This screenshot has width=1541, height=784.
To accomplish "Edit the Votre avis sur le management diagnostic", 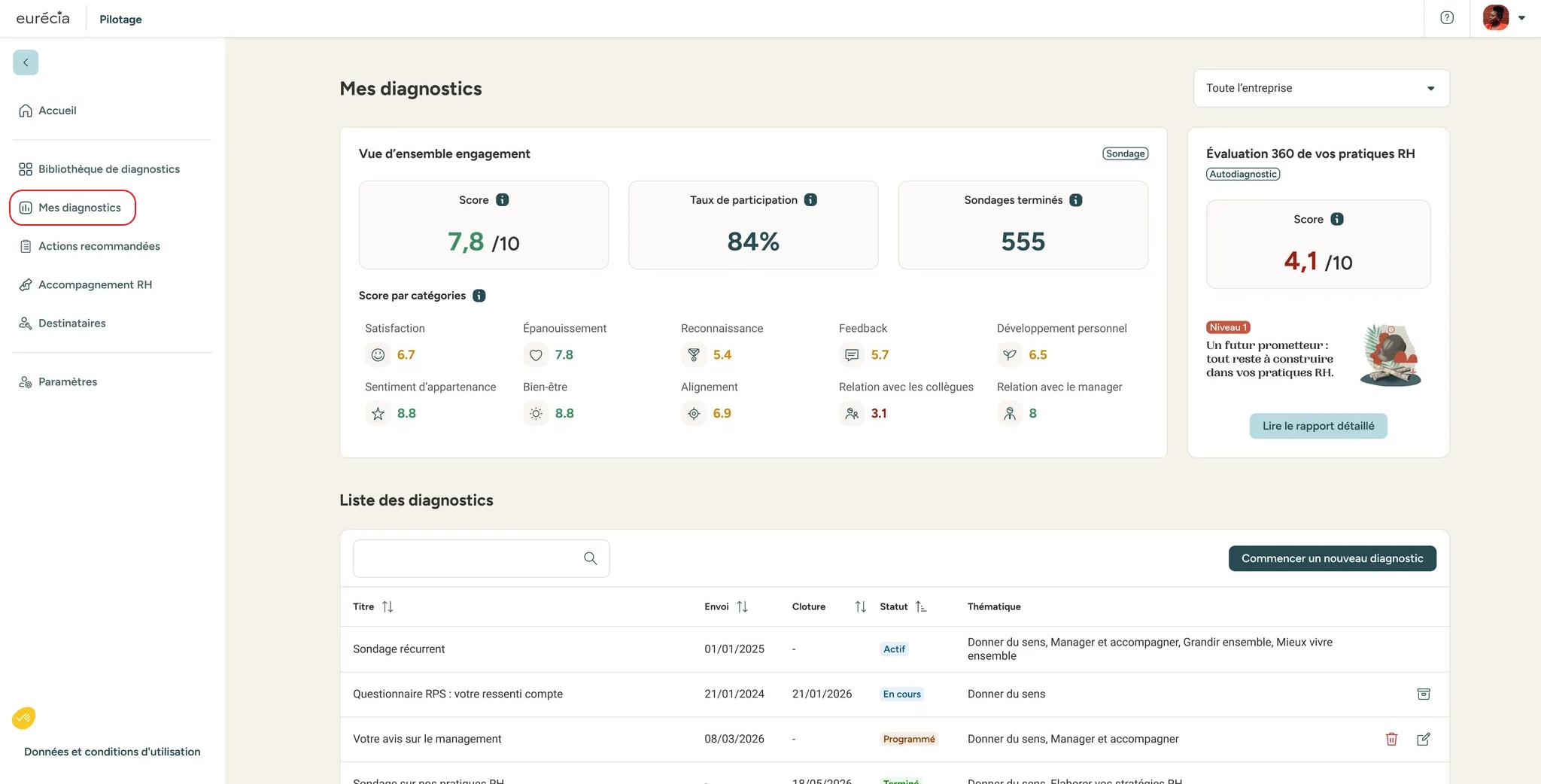I will [1423, 739].
